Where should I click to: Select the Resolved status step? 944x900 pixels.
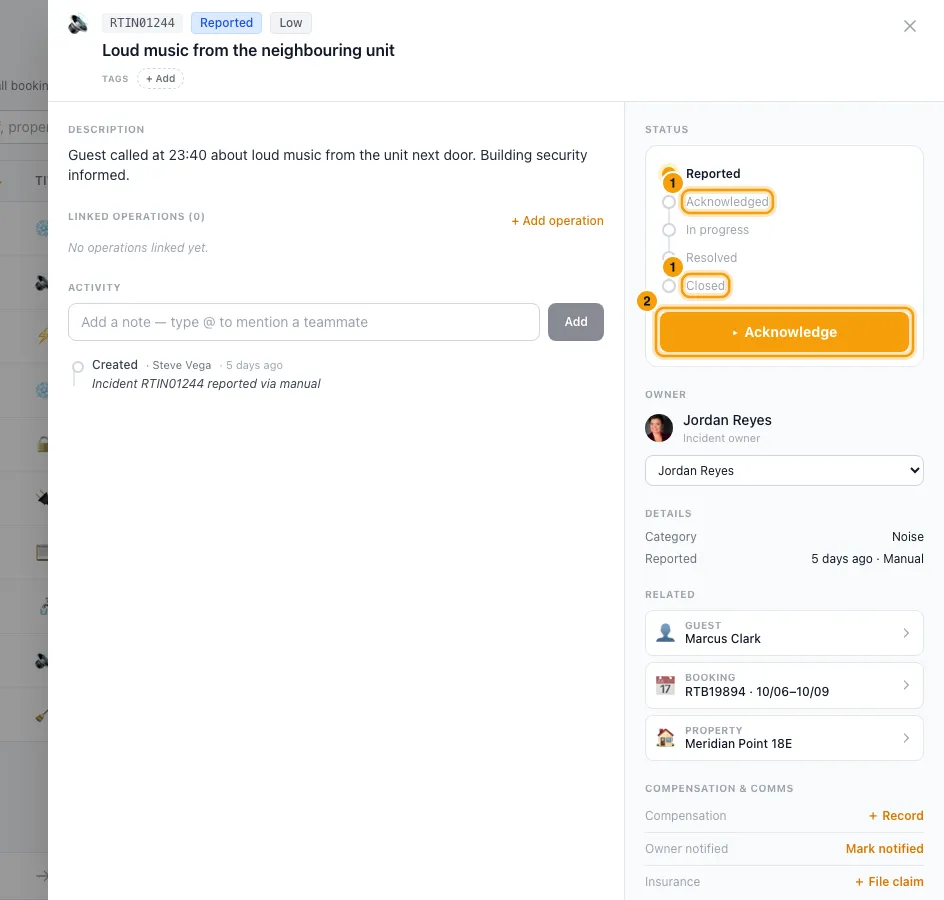(711, 258)
